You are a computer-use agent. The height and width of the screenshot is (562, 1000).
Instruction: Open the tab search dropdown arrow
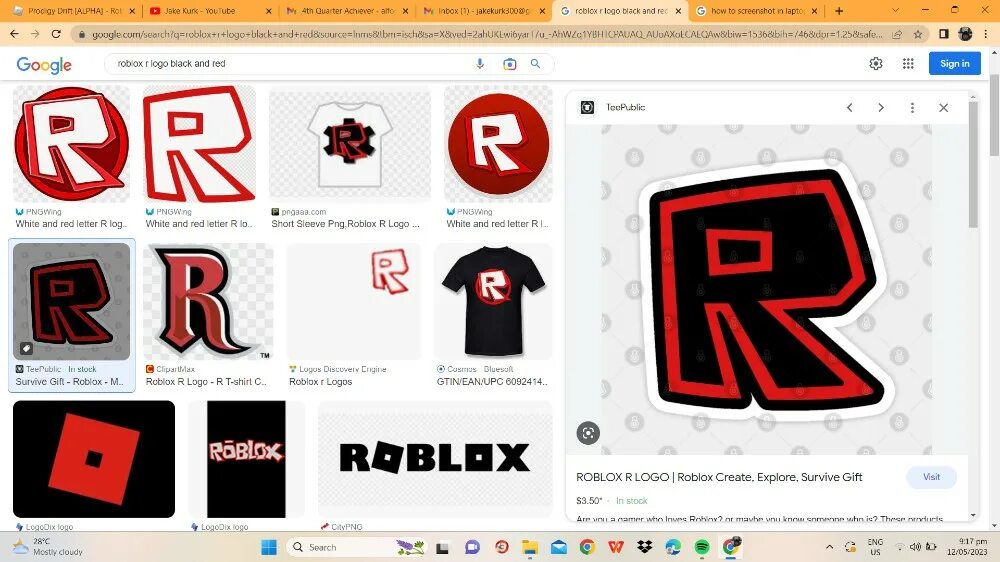click(x=895, y=10)
